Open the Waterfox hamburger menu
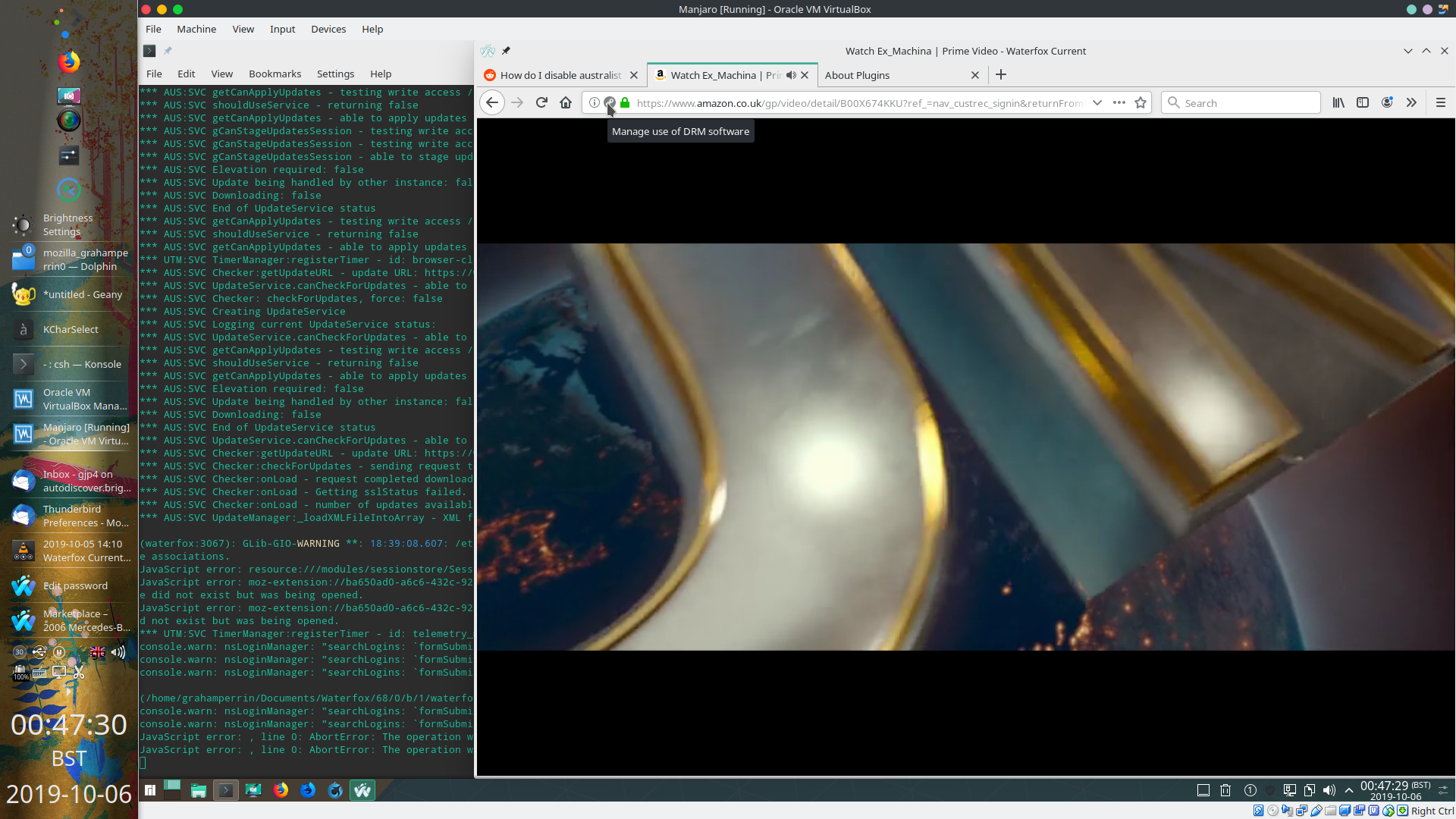Image resolution: width=1456 pixels, height=819 pixels. pos(1441,102)
